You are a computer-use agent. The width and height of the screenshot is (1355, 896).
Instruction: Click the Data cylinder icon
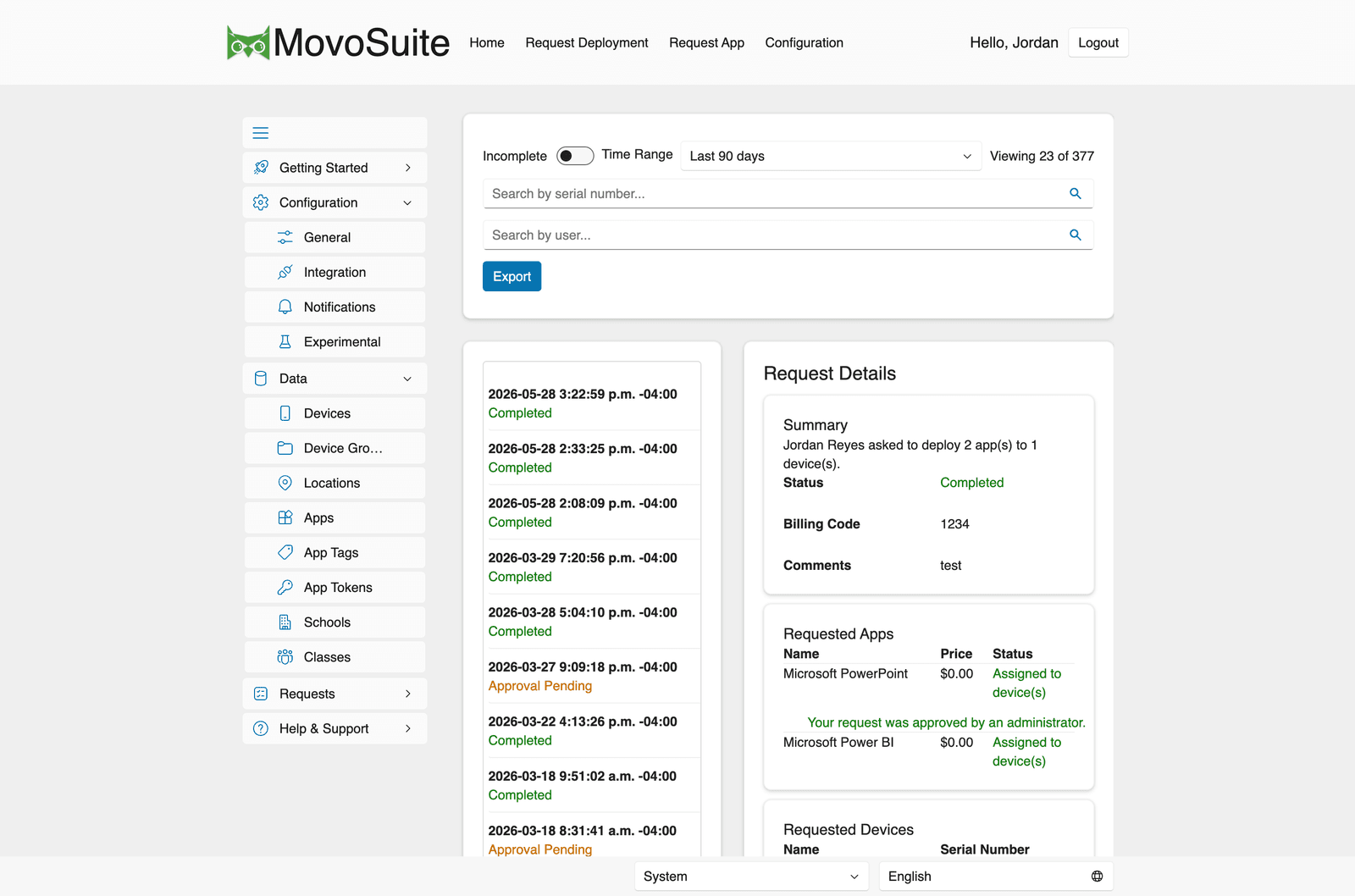pyautogui.click(x=261, y=379)
